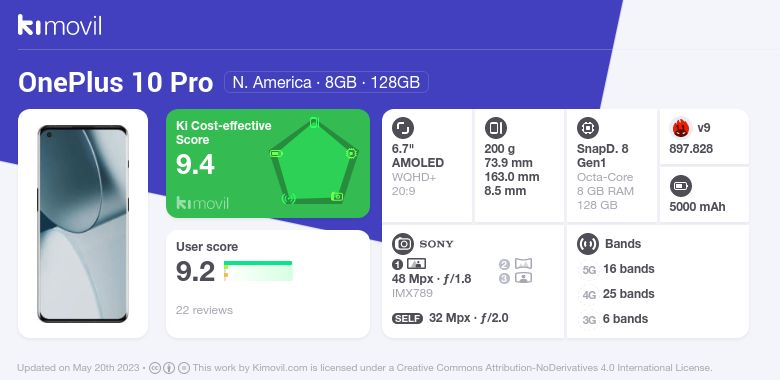Click the OnePlus 10 Pro phone image
The height and width of the screenshot is (380, 780).
[x=83, y=224]
